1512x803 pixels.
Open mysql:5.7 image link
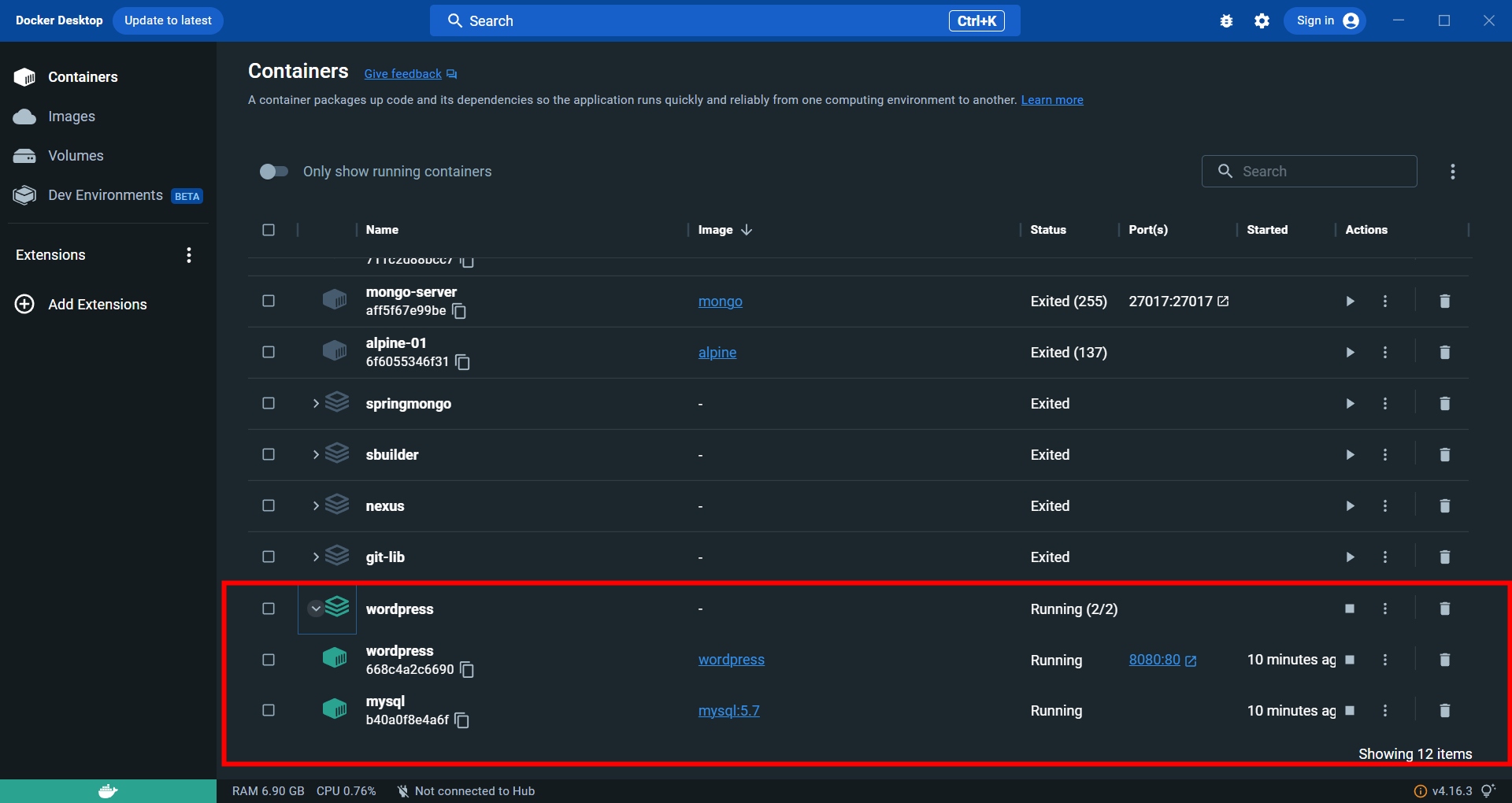tap(729, 711)
